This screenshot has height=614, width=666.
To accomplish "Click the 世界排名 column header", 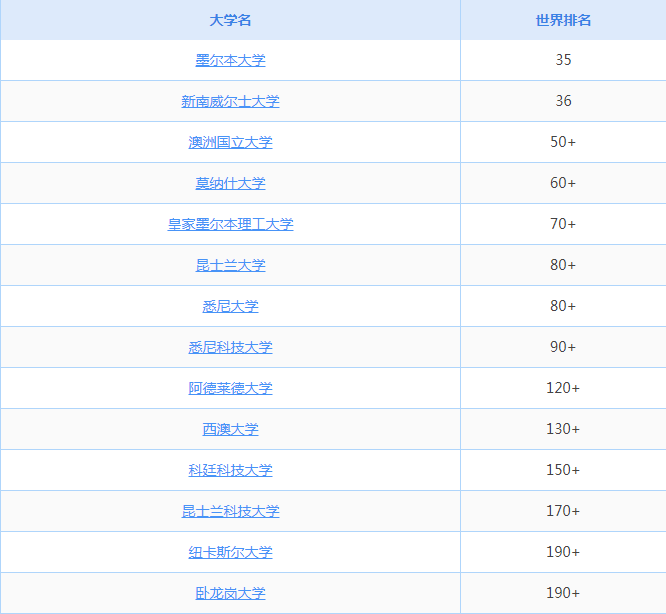I will [563, 20].
